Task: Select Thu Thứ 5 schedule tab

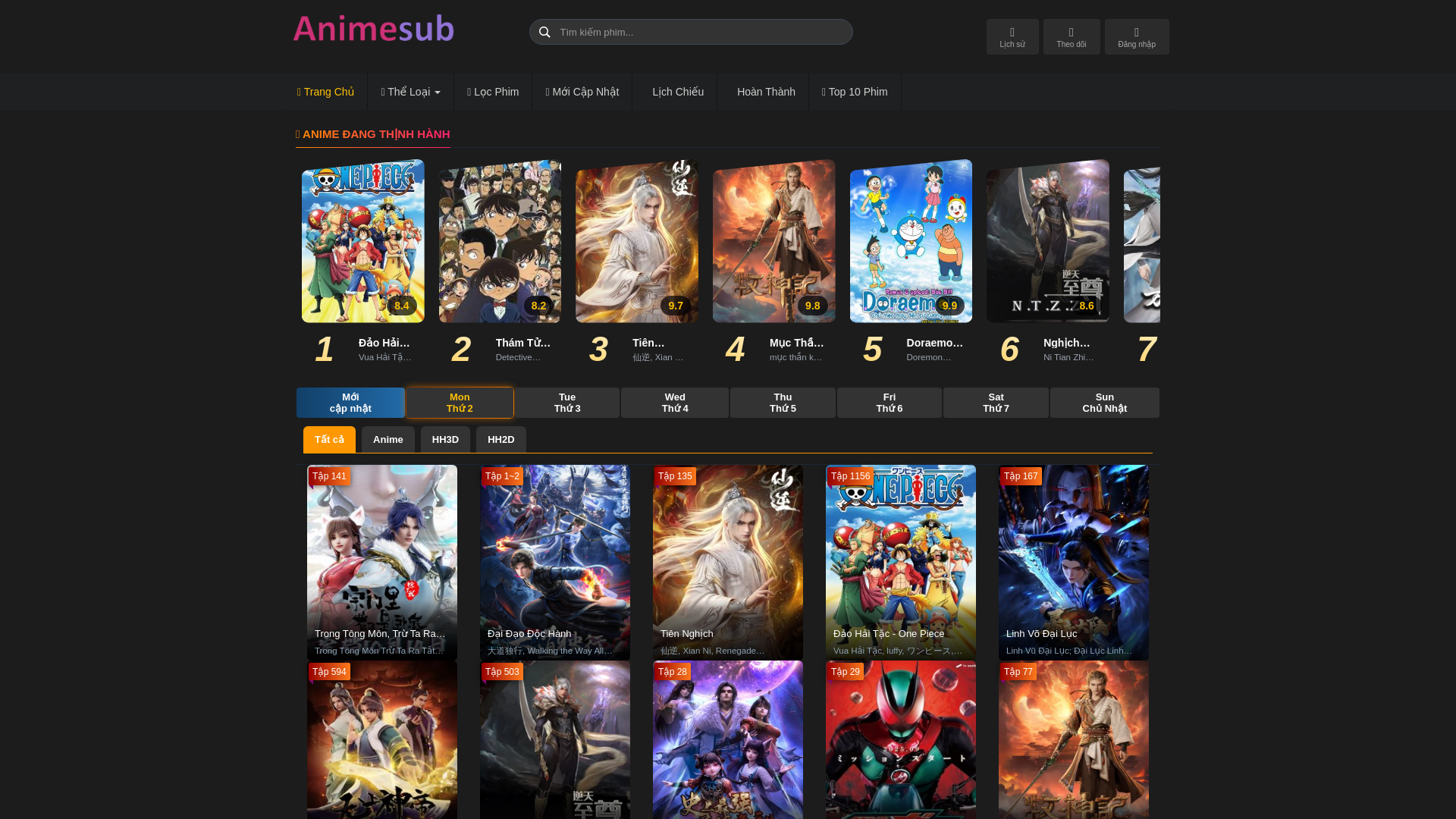Action: 783,403
